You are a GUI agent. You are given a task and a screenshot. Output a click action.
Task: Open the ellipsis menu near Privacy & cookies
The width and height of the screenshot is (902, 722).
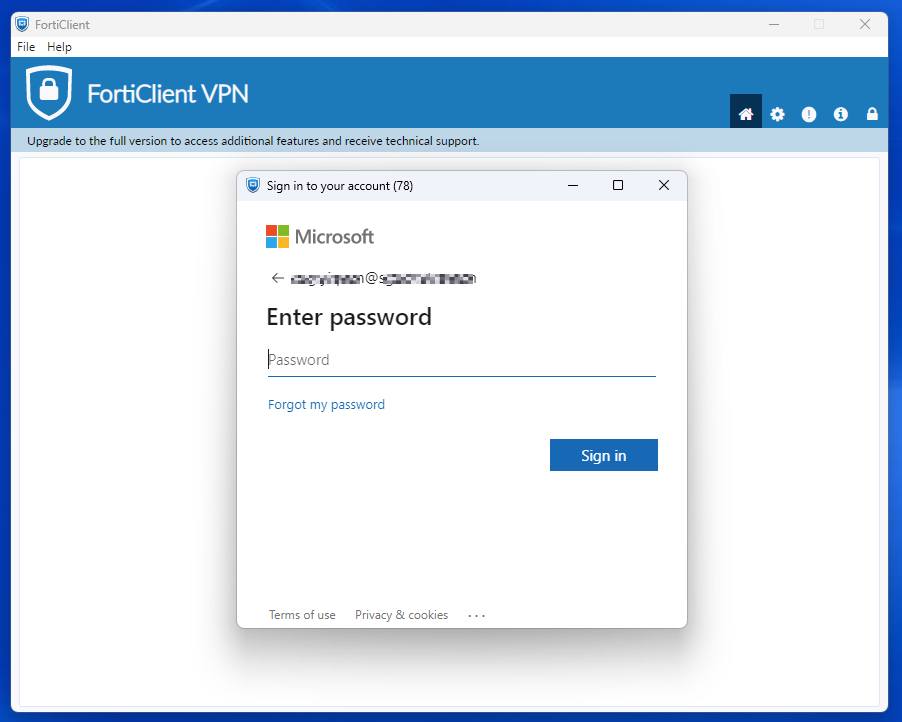[476, 615]
